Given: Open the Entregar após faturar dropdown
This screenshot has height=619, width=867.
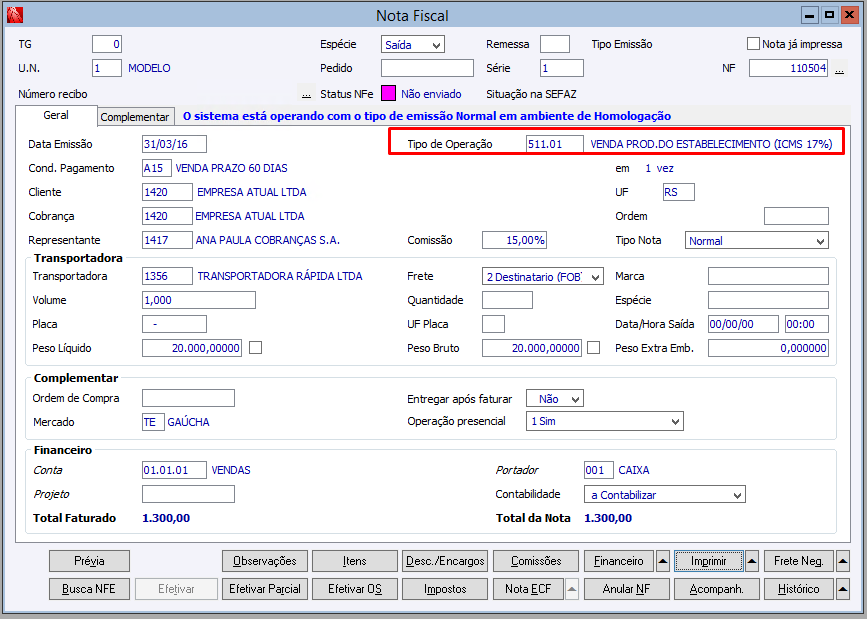Looking at the screenshot, I should point(555,398).
